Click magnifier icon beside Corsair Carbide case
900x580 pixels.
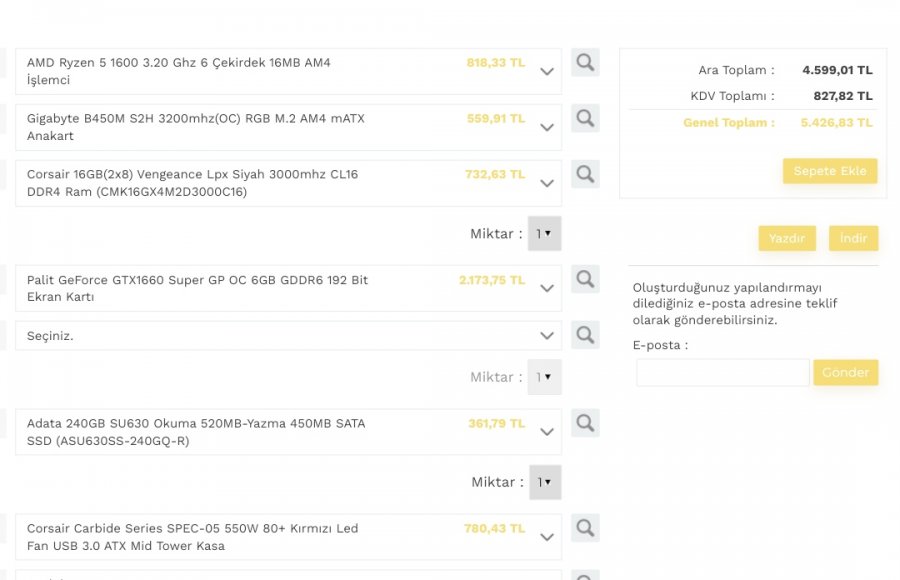(x=585, y=528)
